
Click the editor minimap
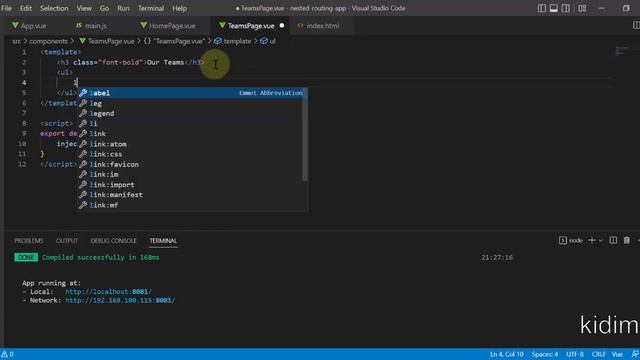623,51
